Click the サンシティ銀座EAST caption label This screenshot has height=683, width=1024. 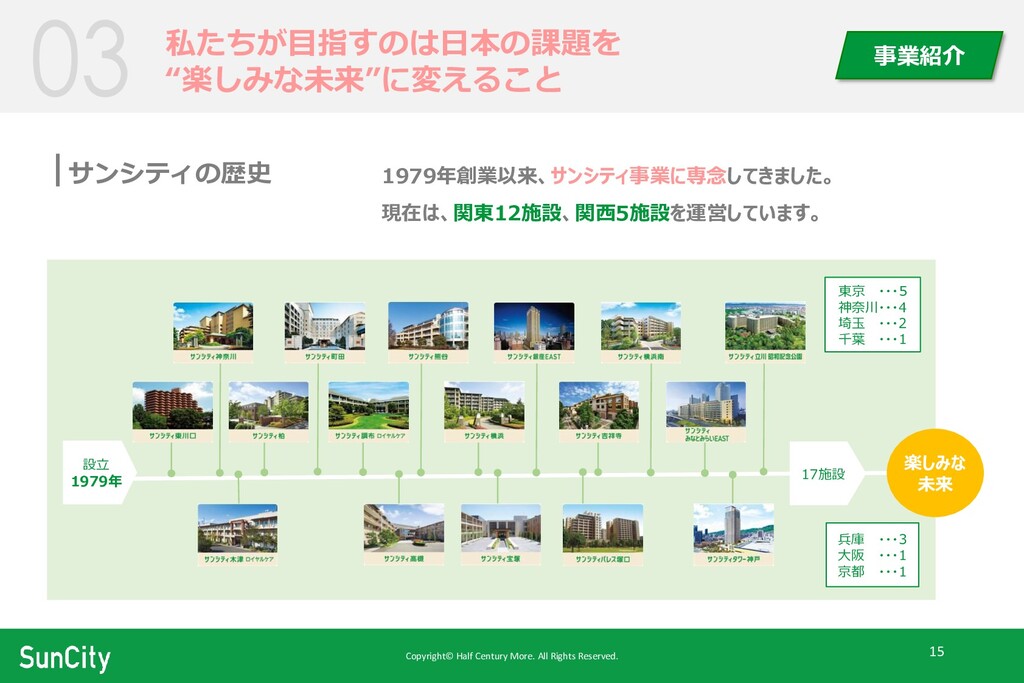coord(534,357)
